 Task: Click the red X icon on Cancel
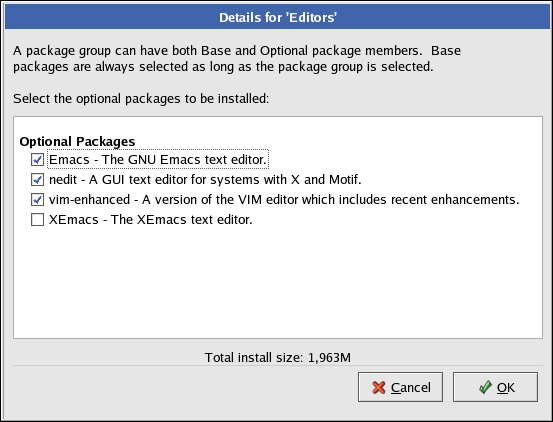coord(379,387)
